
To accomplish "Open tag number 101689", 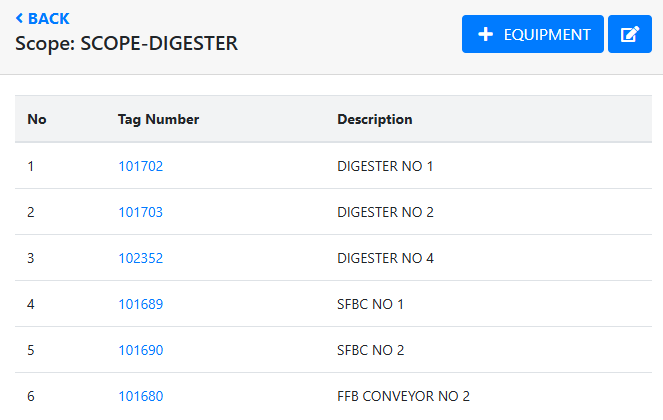I will (140, 304).
